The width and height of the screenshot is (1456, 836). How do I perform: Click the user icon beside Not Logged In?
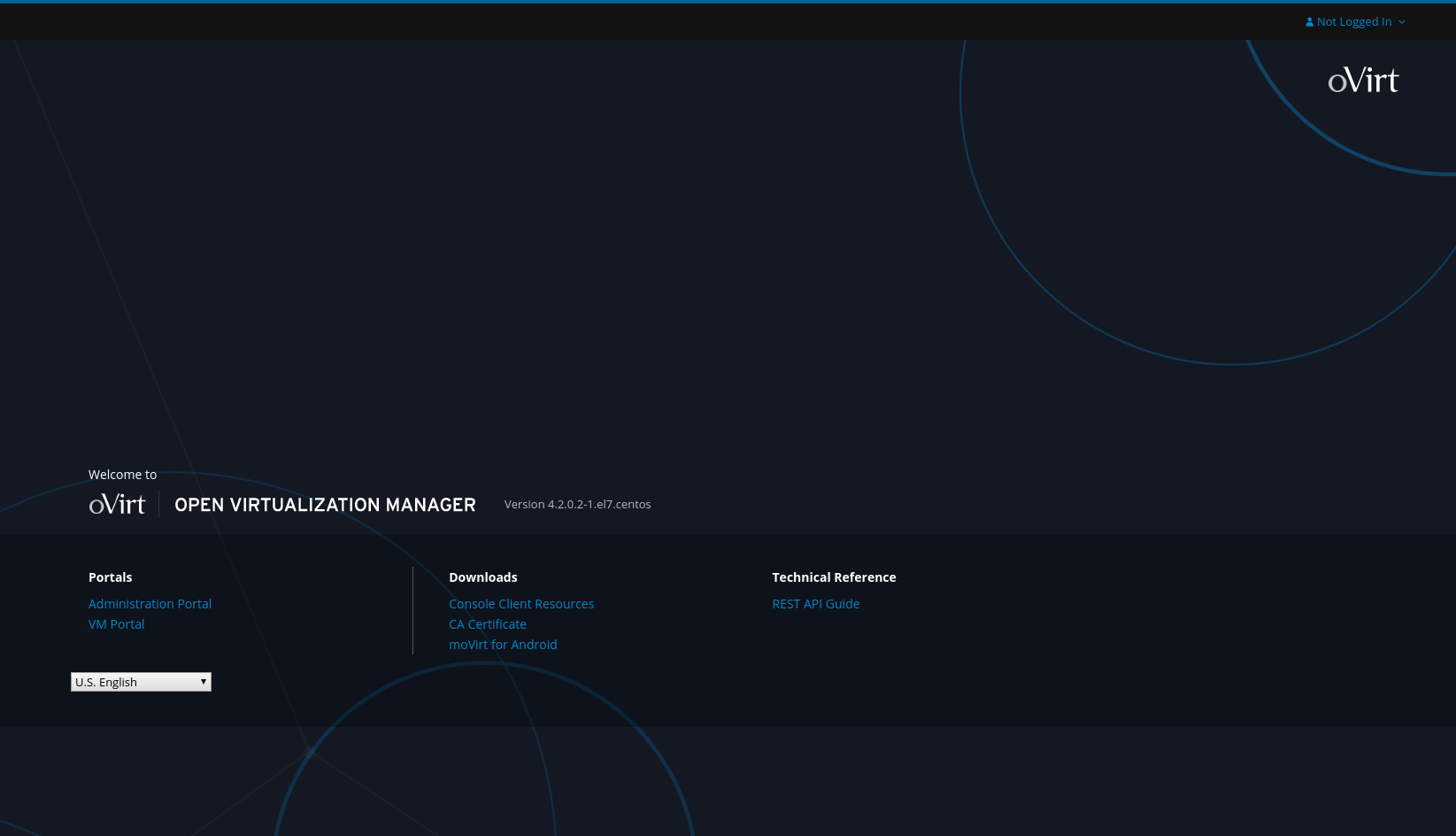(1309, 21)
